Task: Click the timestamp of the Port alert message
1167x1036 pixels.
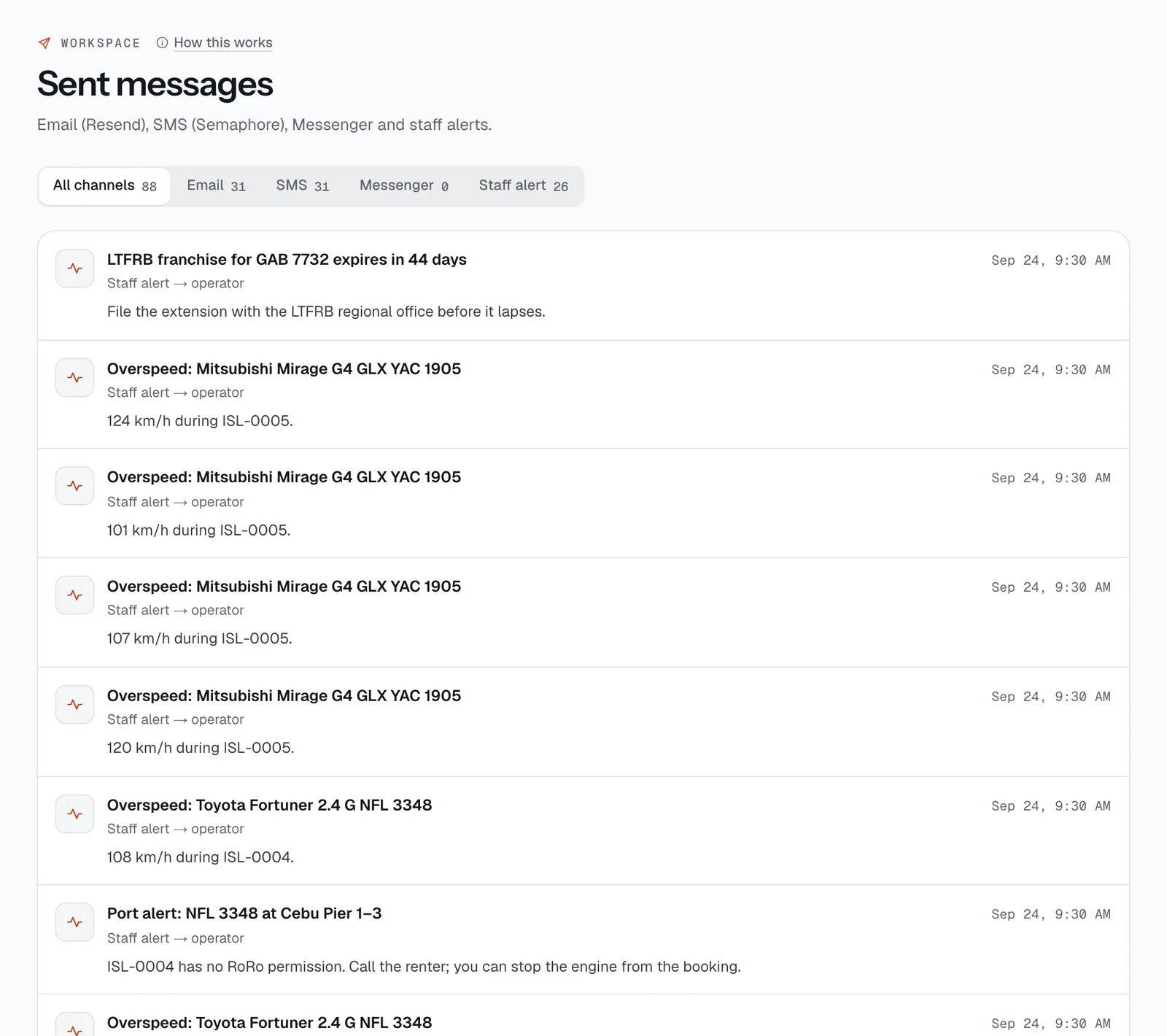Action: click(1051, 914)
